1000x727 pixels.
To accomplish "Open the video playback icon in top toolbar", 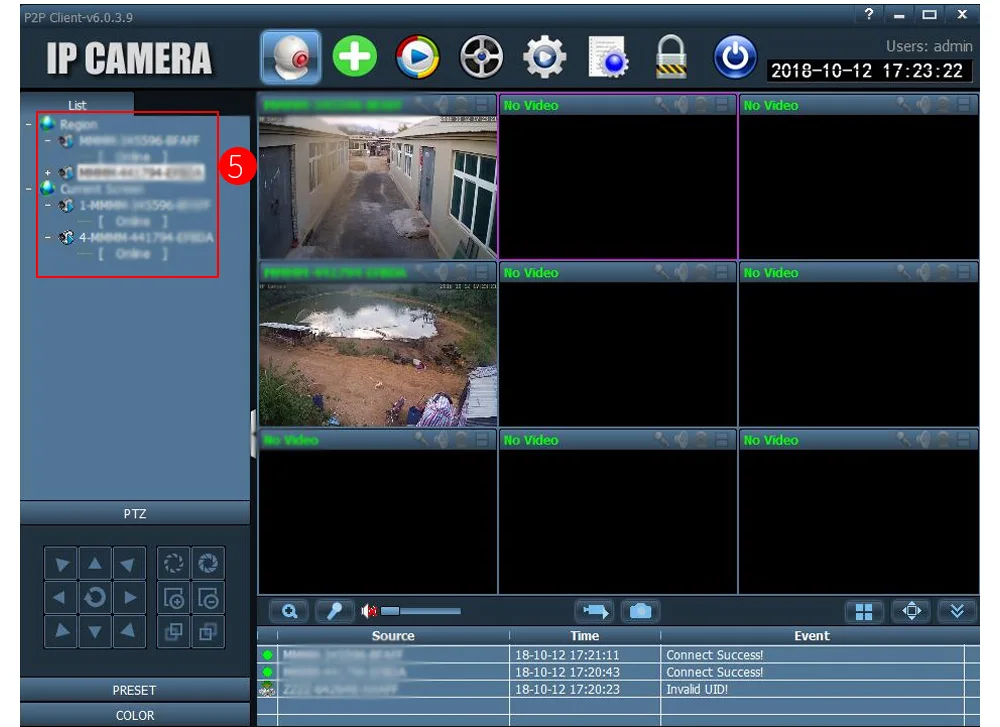I will [417, 58].
